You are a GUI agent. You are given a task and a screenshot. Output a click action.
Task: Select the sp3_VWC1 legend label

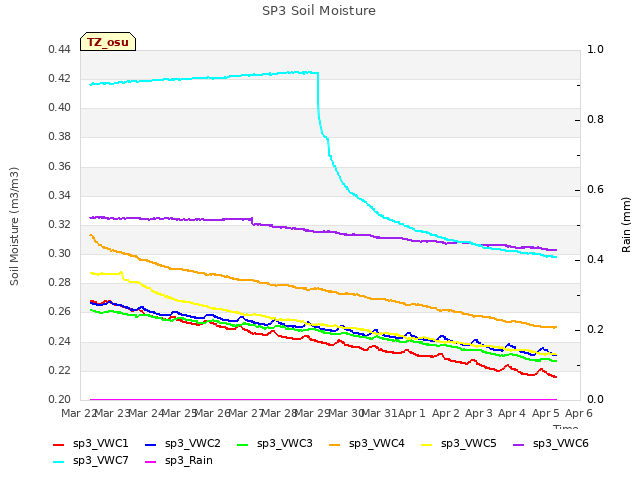click(100, 443)
